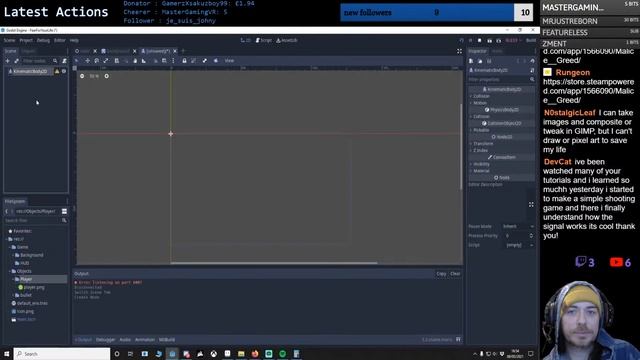Click the zoom in plus icon
Image resolution: width=640 pixels, height=360 pixels.
[x=107, y=76]
